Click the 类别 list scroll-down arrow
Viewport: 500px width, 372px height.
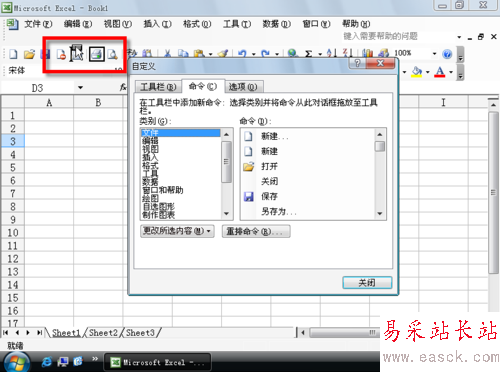pos(226,214)
